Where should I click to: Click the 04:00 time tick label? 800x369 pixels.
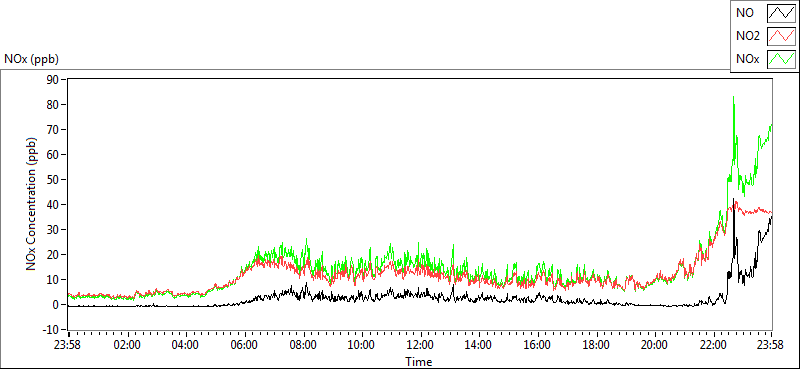tap(186, 344)
